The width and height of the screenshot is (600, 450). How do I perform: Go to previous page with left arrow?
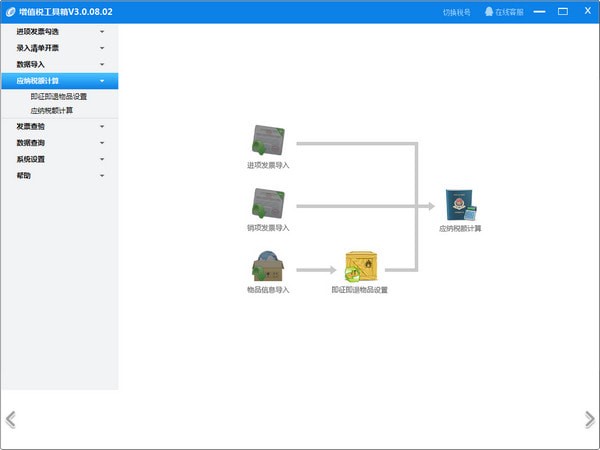(x=11, y=420)
